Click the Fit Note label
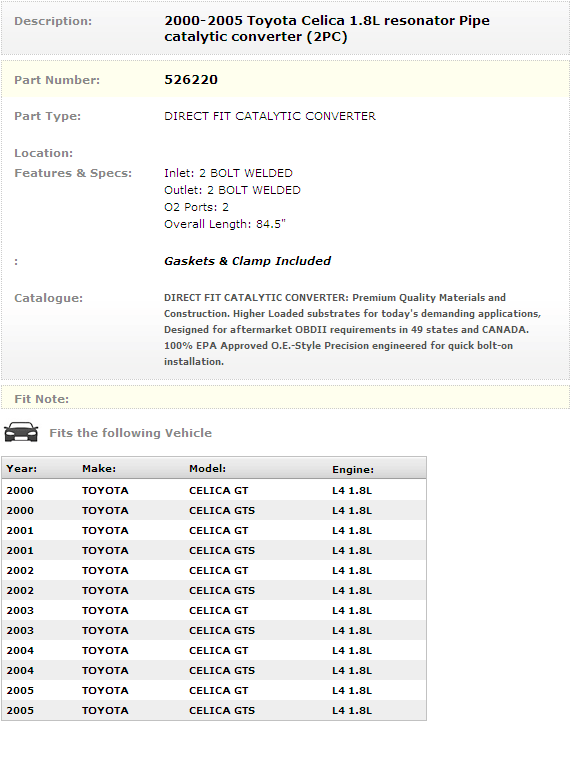The height and width of the screenshot is (769, 570). [x=42, y=399]
